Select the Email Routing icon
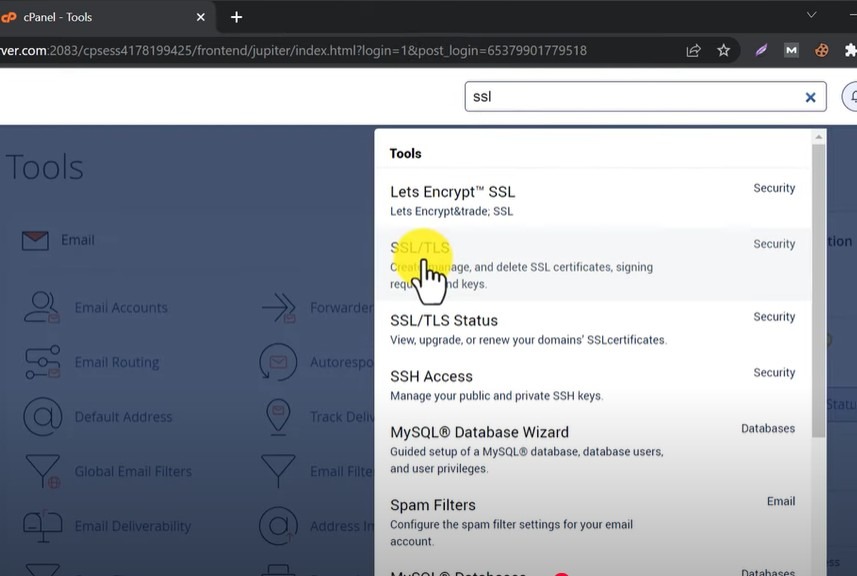The height and width of the screenshot is (576, 857). click(41, 362)
